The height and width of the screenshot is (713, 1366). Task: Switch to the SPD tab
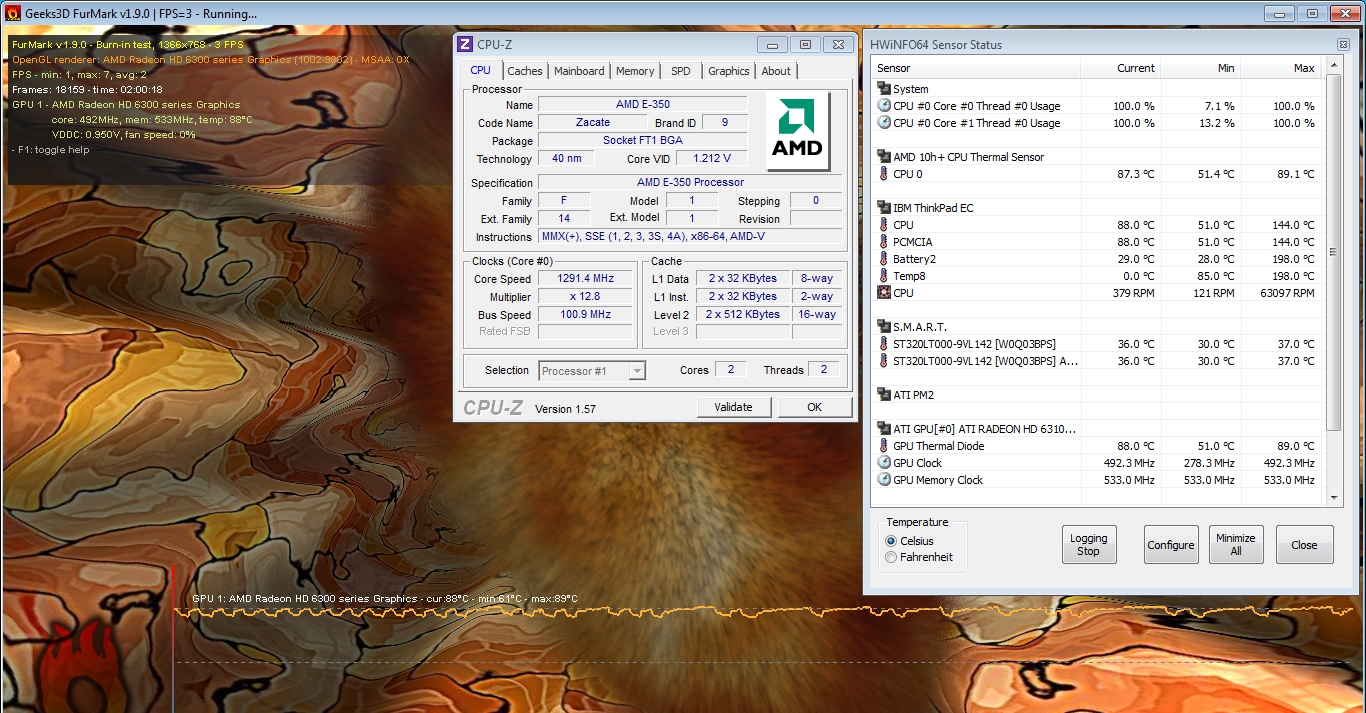(681, 71)
